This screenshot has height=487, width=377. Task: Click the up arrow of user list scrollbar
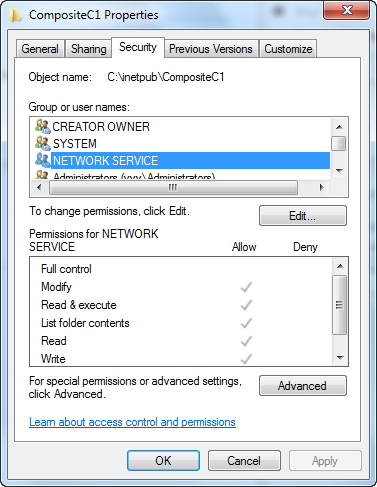pos(339,127)
